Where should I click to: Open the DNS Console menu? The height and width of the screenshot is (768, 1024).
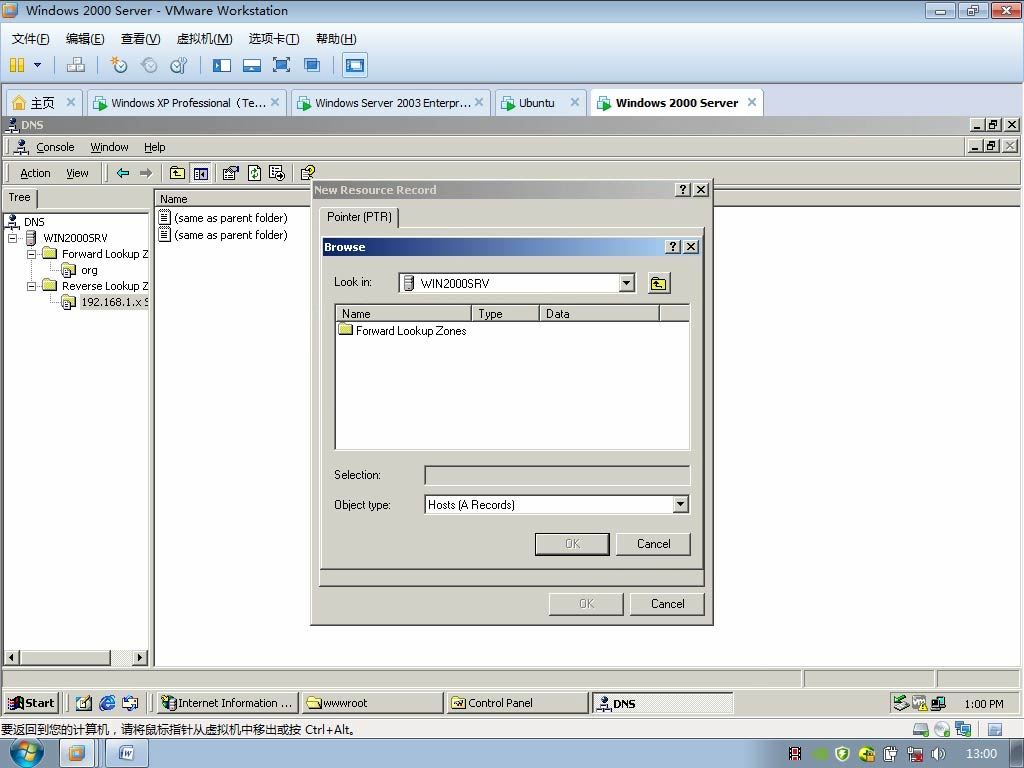pos(55,147)
